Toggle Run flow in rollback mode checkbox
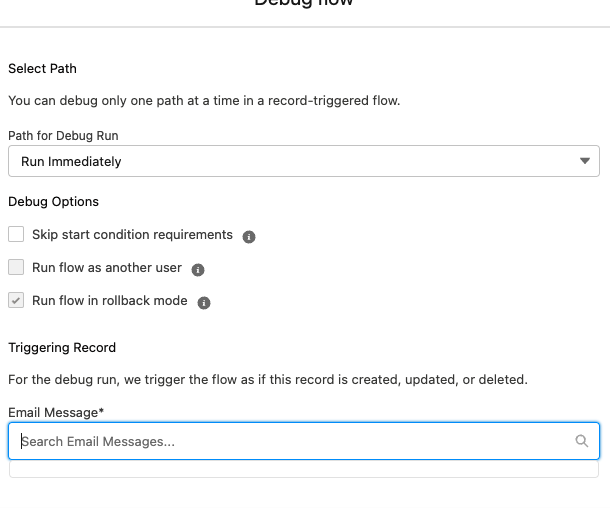Viewport: 610px width, 508px height. point(16,300)
